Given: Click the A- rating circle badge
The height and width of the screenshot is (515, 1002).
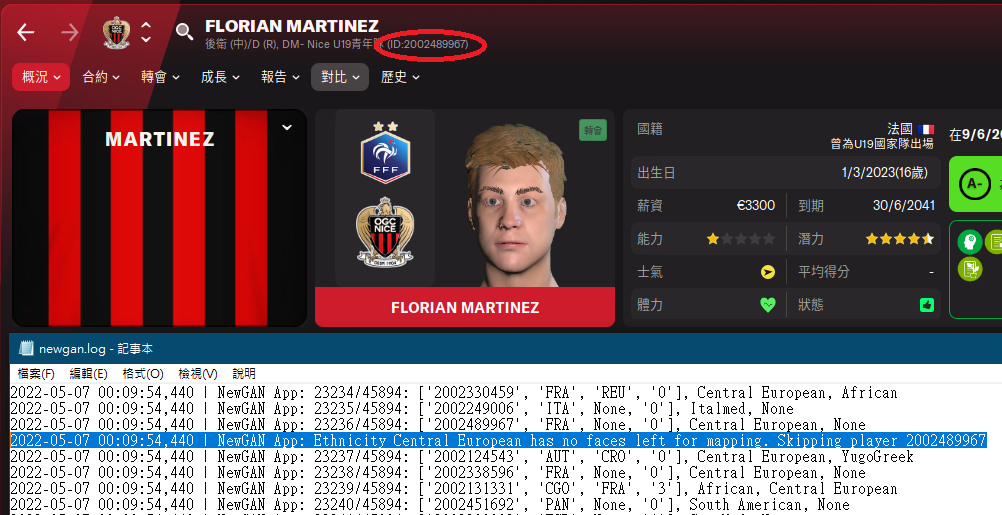Looking at the screenshot, I should tap(975, 185).
